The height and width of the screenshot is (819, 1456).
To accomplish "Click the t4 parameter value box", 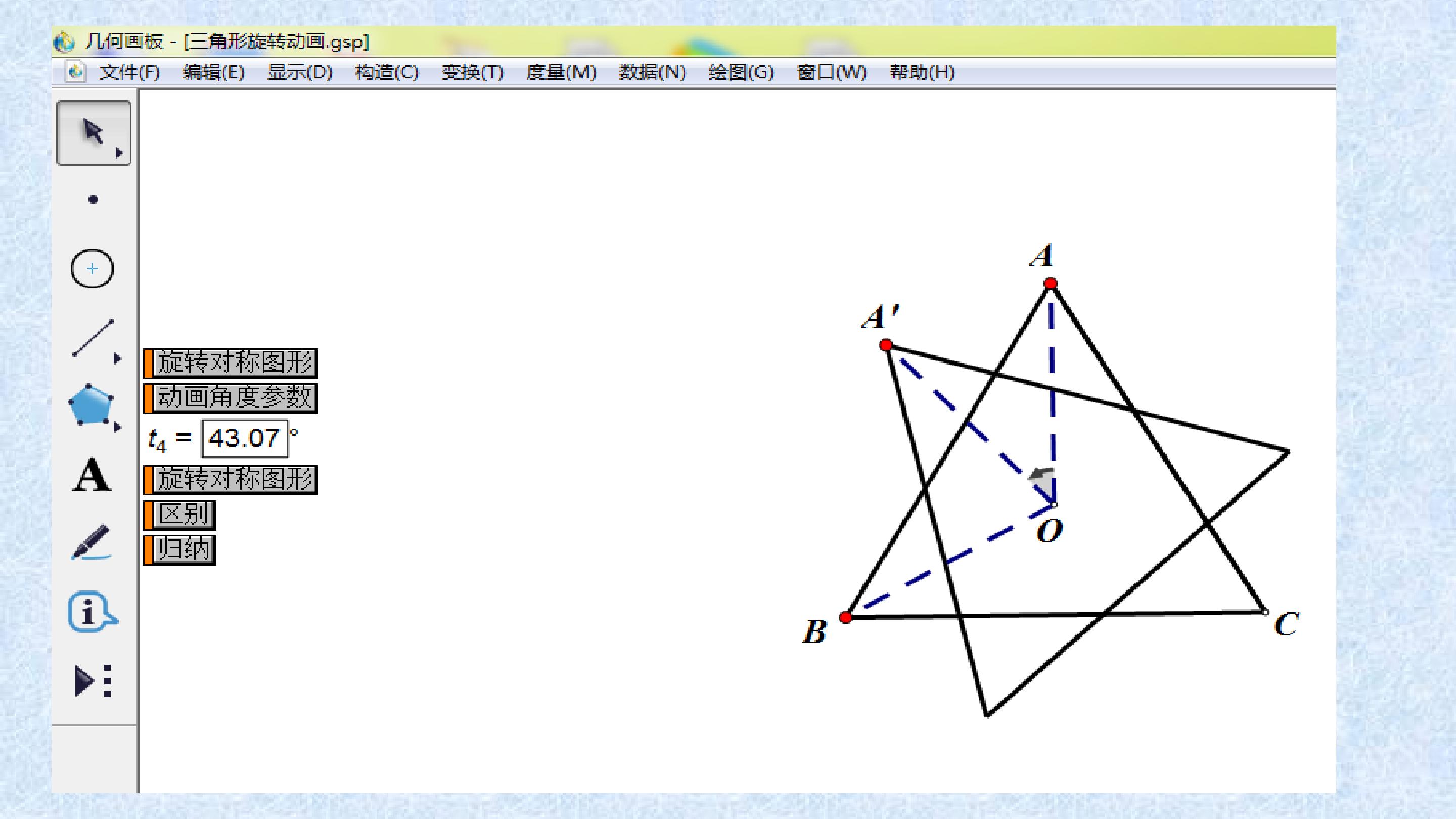I will click(244, 439).
